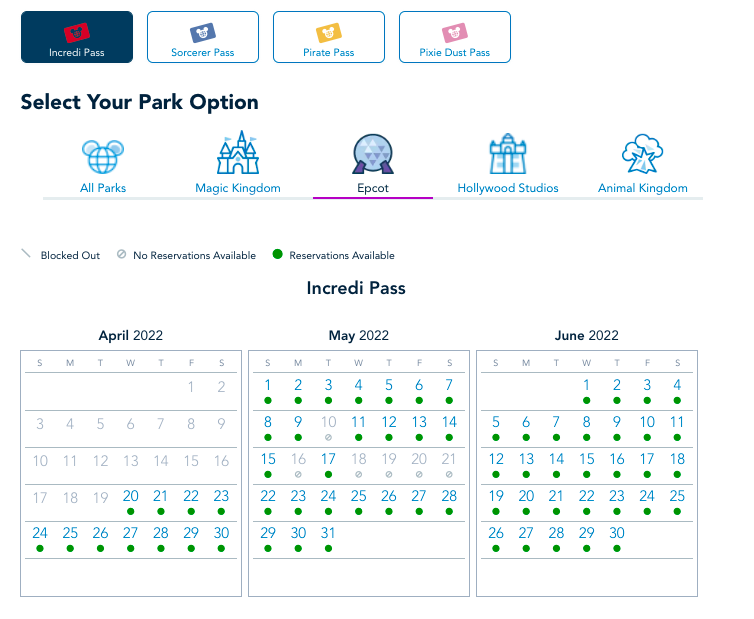Select June 30 as reservation date
This screenshot has width=754, height=619.
(617, 534)
